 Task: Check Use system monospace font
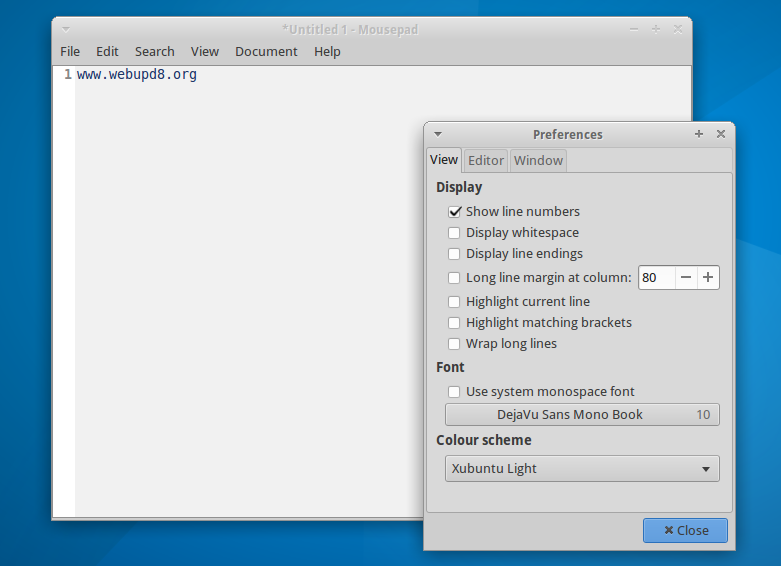pos(454,392)
